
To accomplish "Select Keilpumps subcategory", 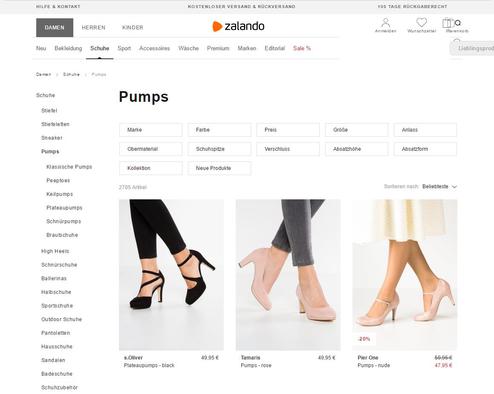I will (x=59, y=194).
